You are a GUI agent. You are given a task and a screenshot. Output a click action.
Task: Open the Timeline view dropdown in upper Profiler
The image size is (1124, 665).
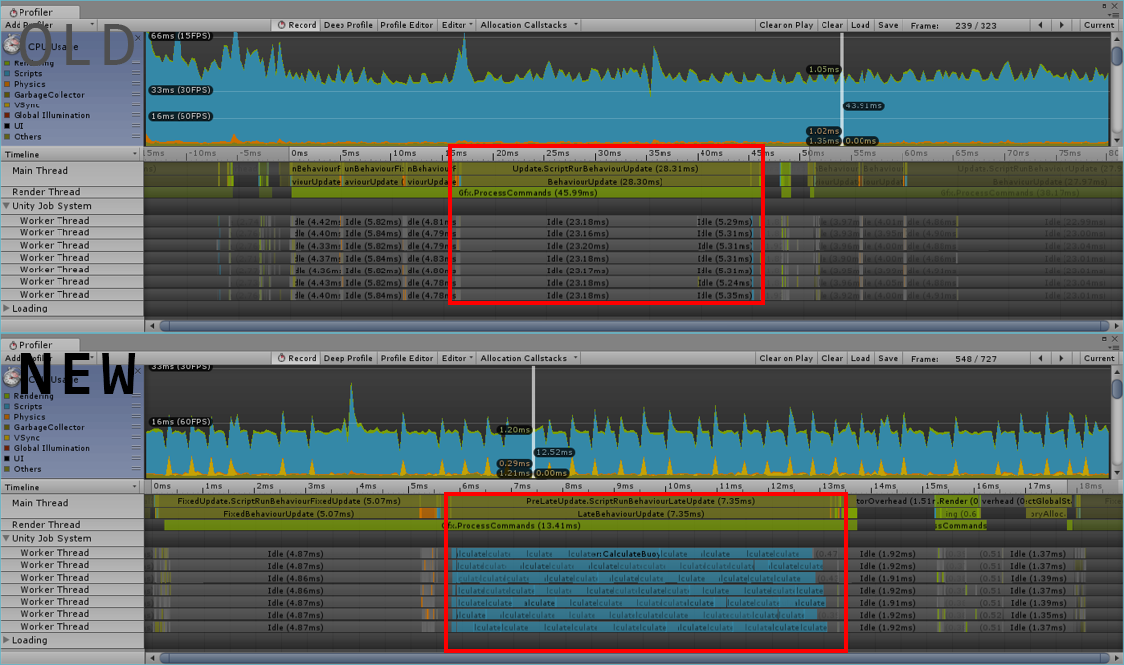point(70,154)
